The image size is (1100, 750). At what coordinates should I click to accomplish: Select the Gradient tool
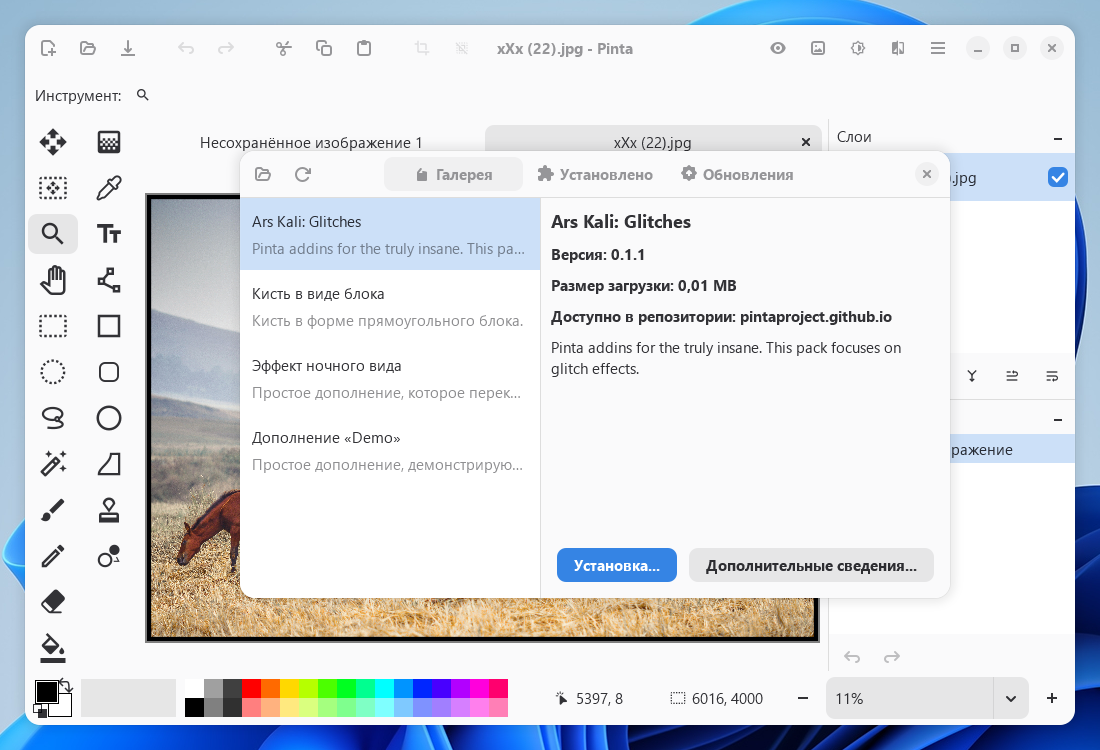[109, 142]
